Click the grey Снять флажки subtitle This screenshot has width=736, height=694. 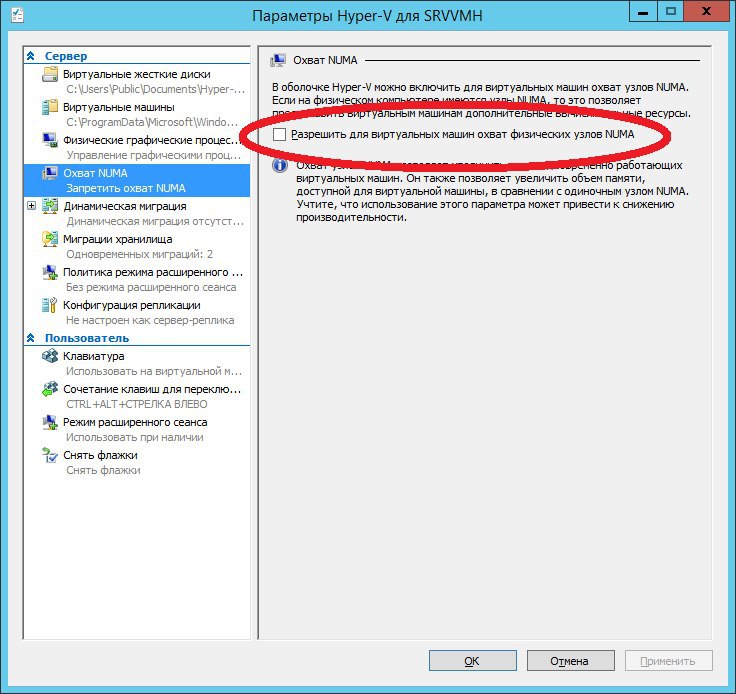[x=103, y=470]
